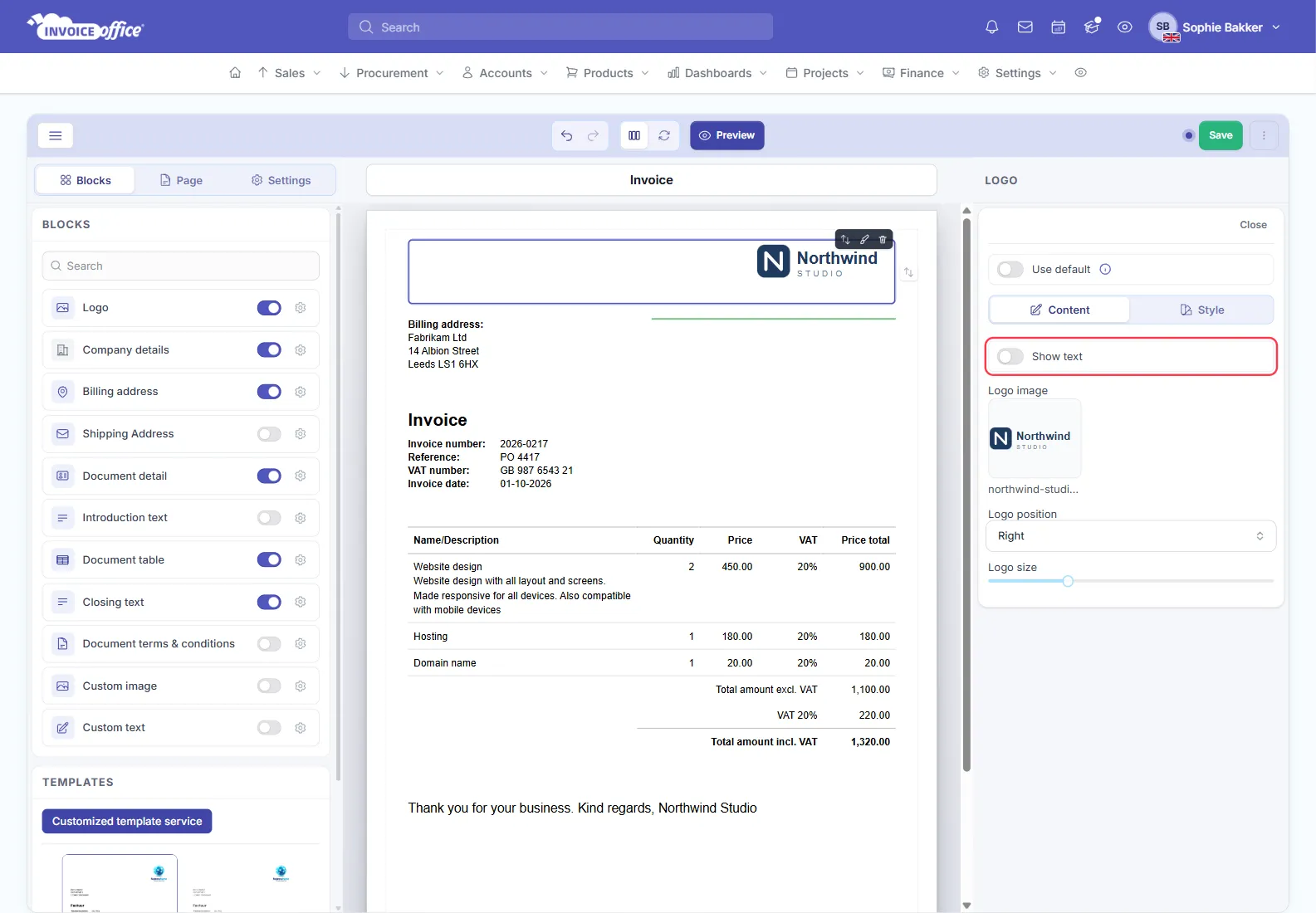Open the Billing address settings gear
This screenshot has width=1316, height=913.
(301, 392)
